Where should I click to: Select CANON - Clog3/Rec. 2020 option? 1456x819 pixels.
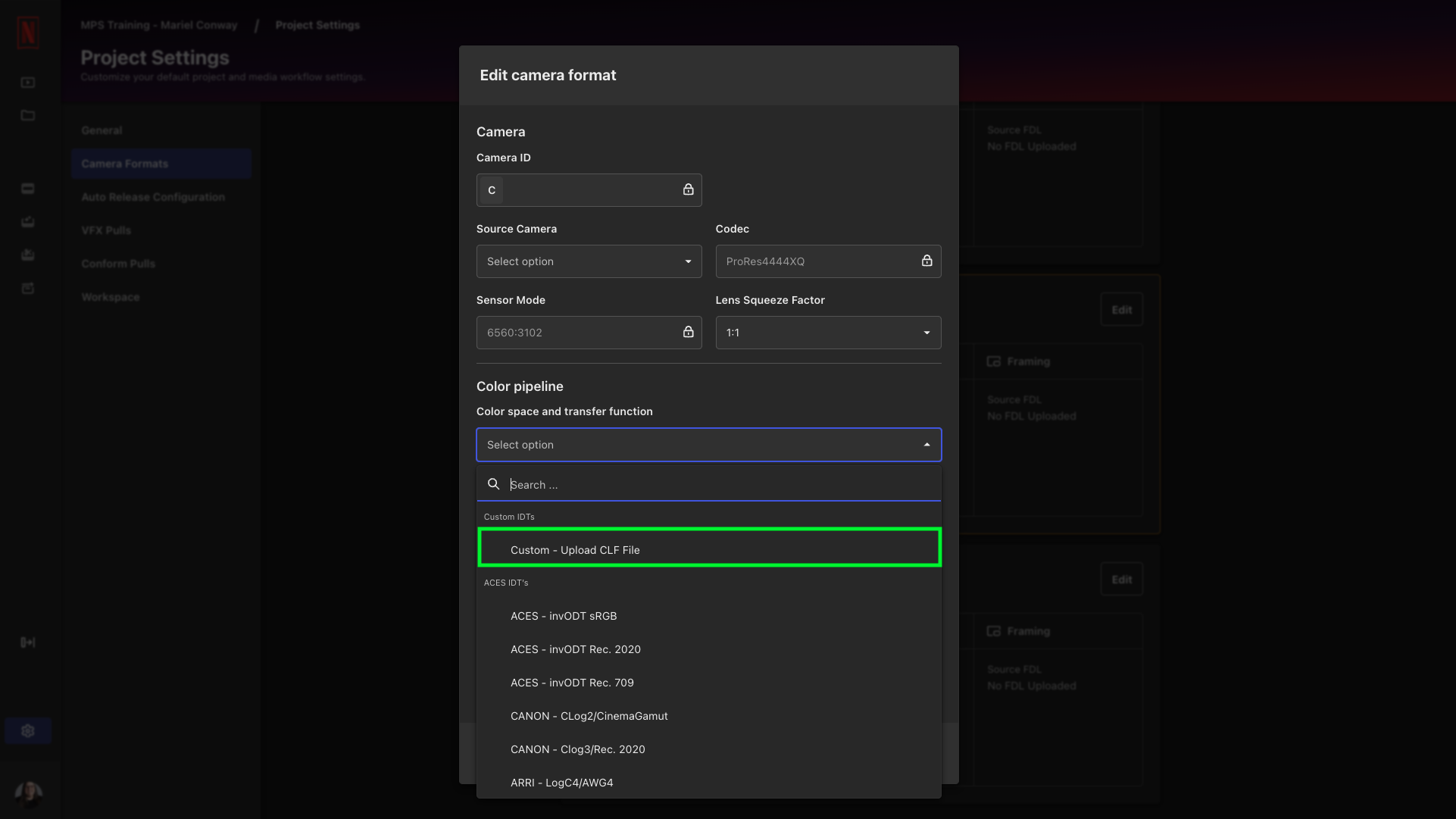click(x=708, y=749)
